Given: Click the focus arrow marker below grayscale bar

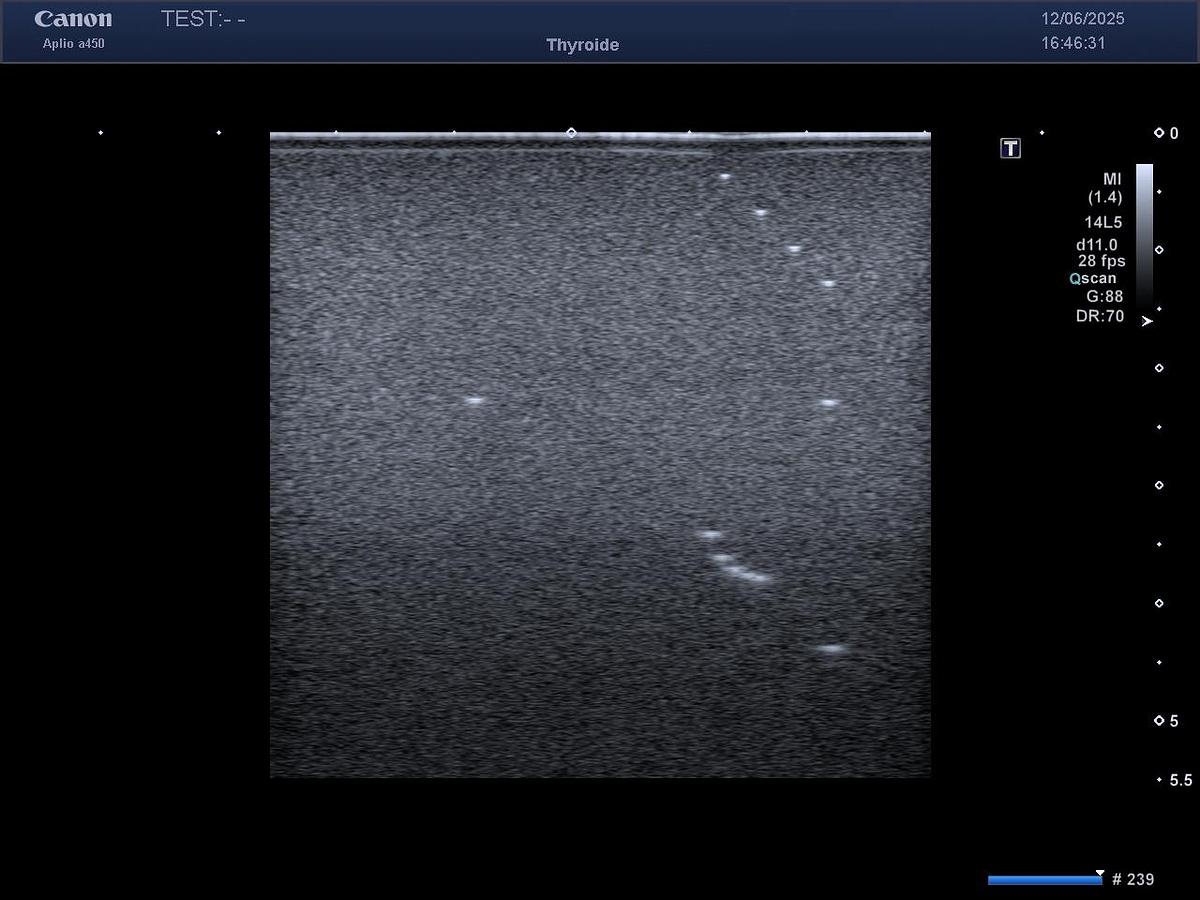Looking at the screenshot, I should click(1147, 321).
